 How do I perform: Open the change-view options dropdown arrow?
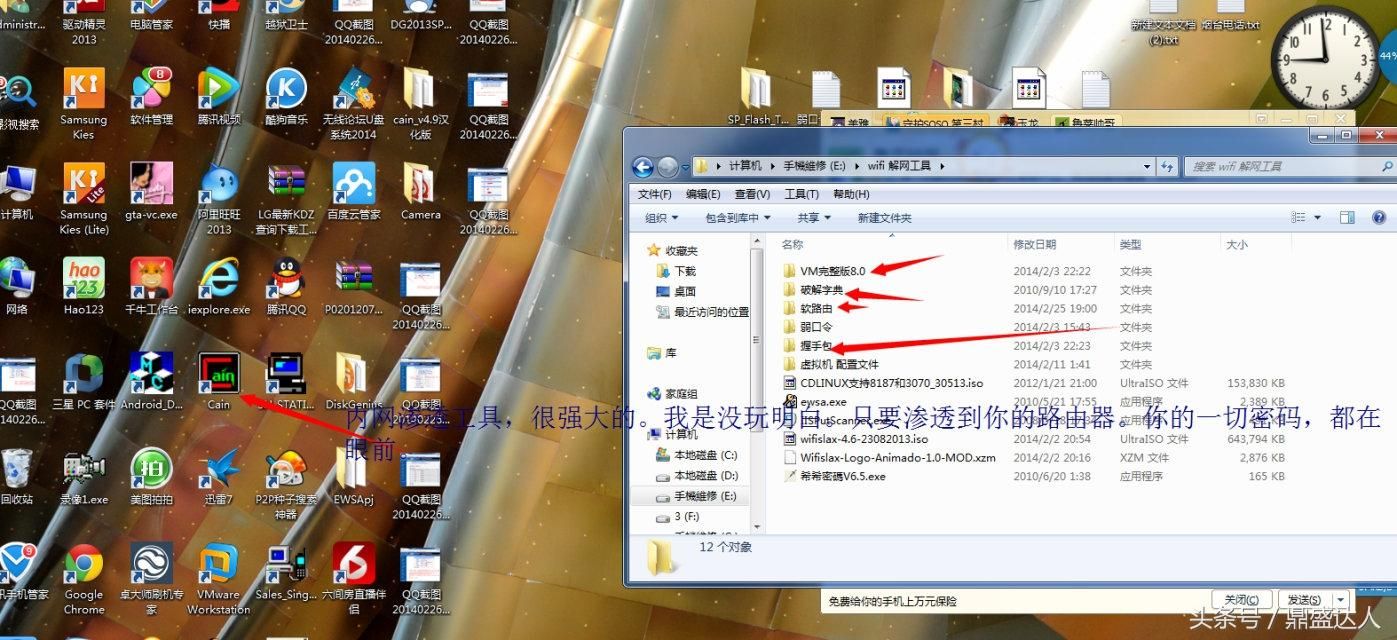(x=1317, y=217)
